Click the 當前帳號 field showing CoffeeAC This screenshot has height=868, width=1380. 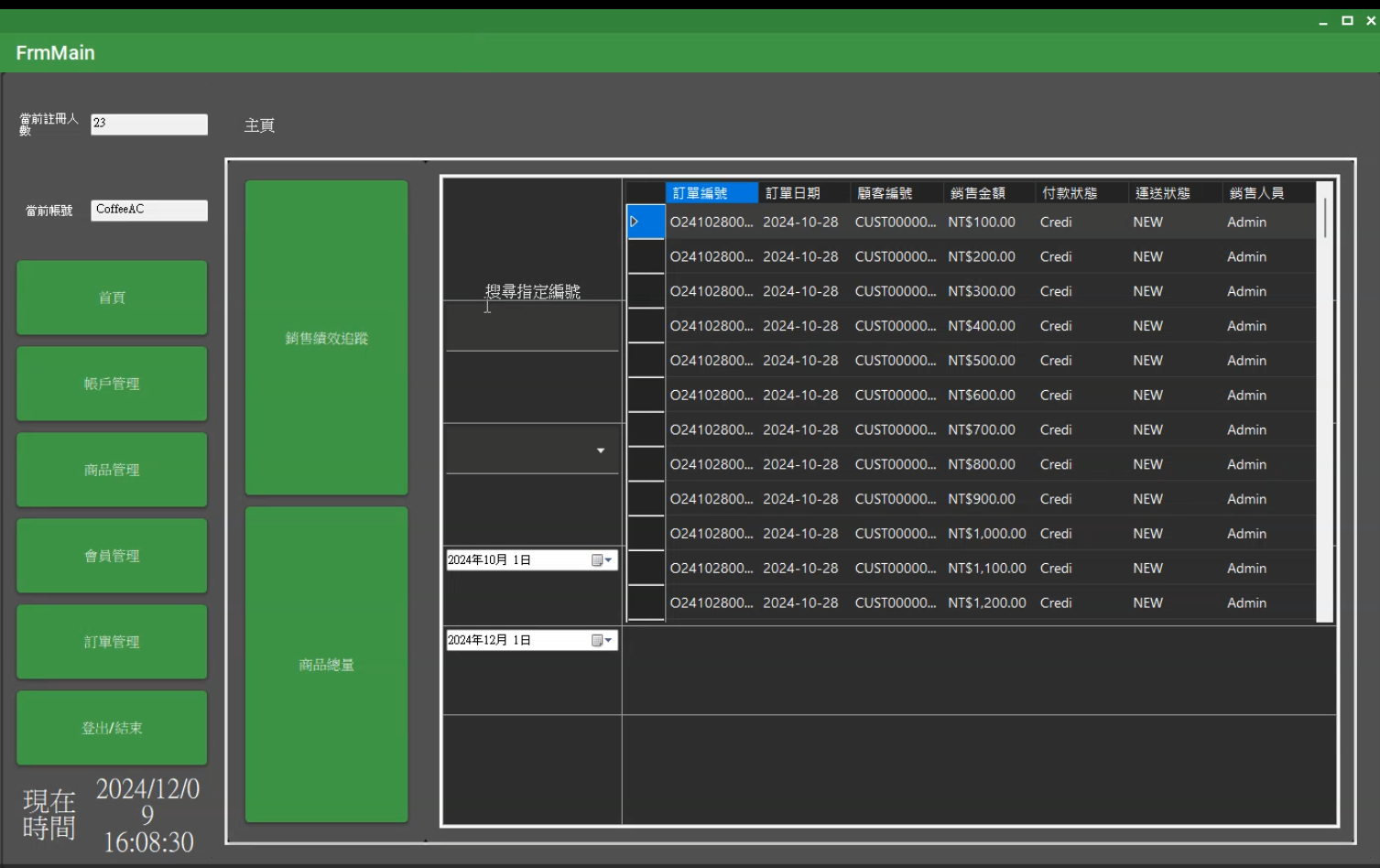pyautogui.click(x=148, y=211)
